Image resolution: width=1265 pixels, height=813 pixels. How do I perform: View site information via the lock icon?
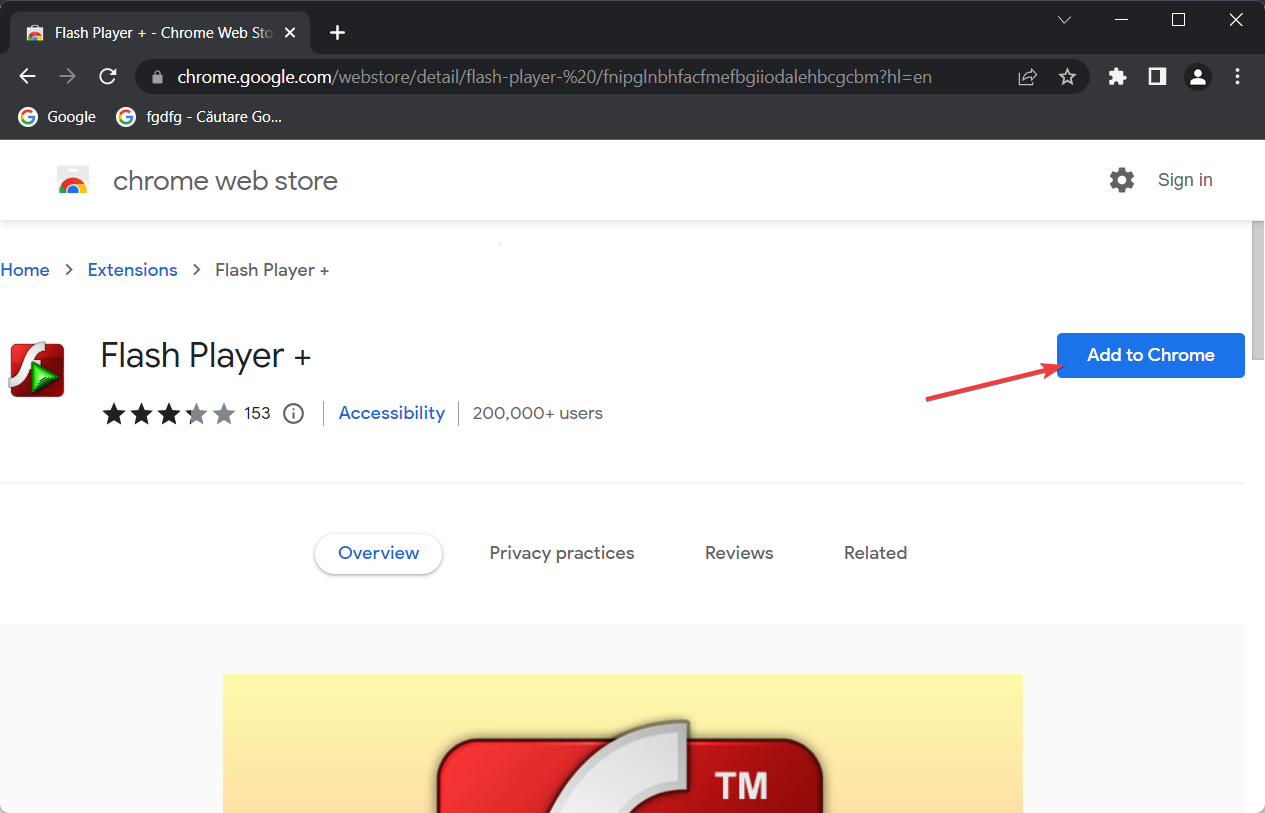[156, 77]
